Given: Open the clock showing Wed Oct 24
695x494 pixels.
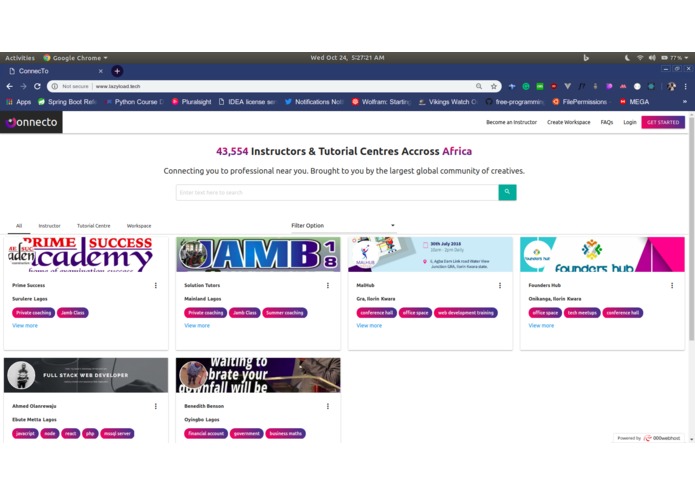Looking at the screenshot, I should [347, 58].
